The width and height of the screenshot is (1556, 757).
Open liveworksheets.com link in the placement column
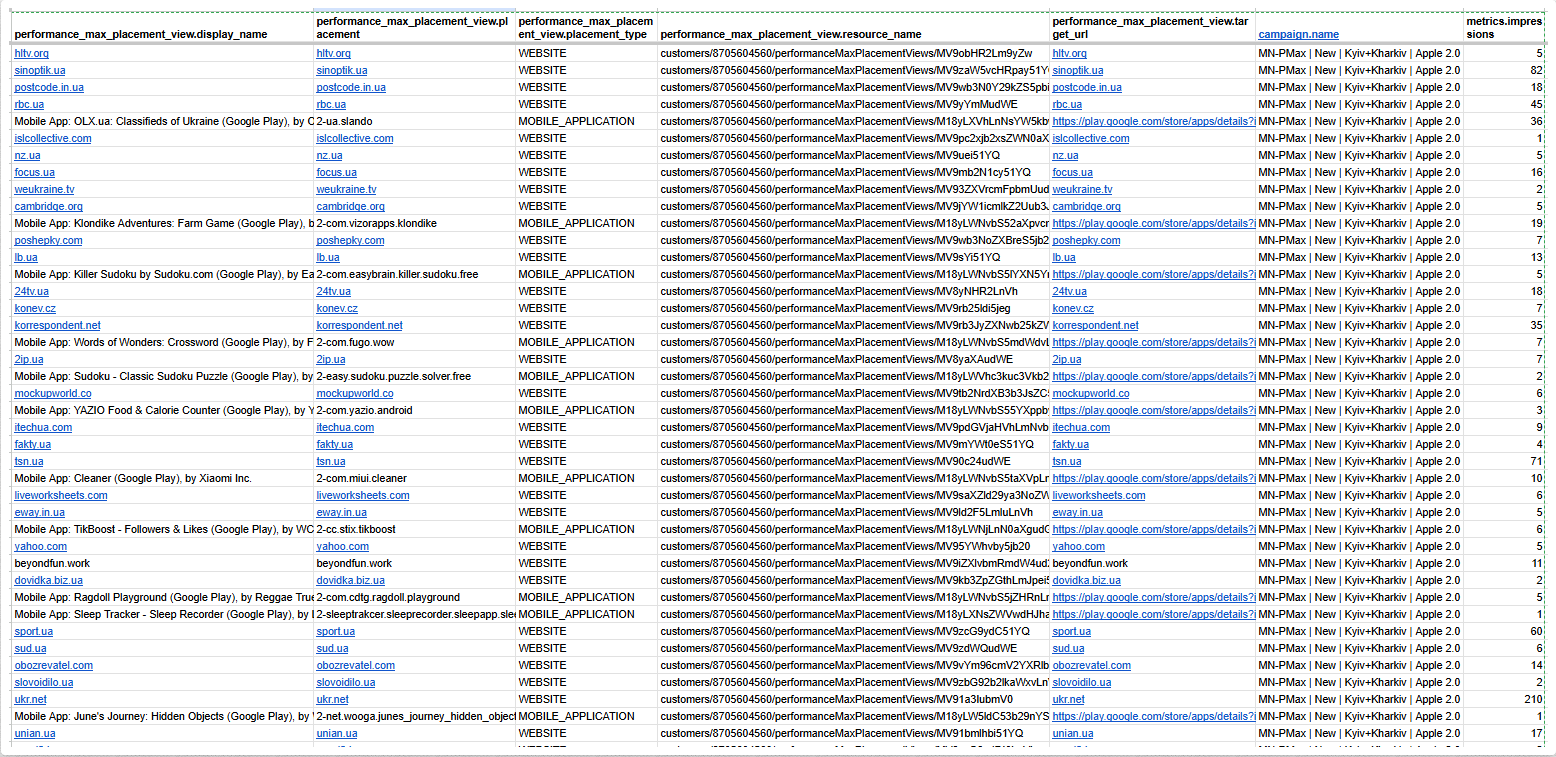click(363, 495)
